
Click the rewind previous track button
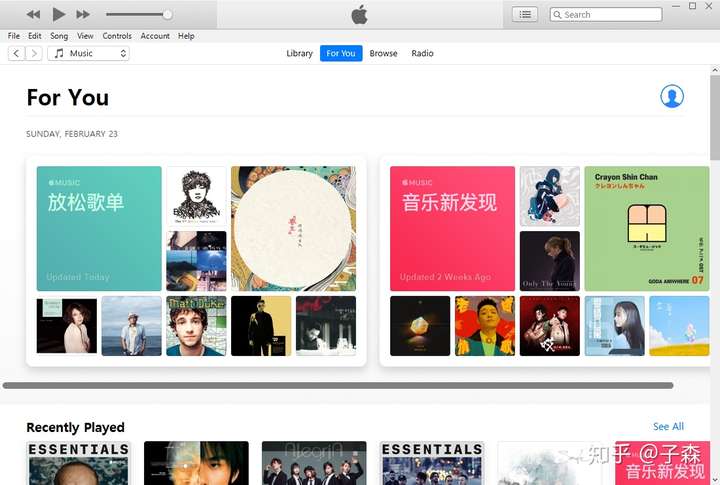(x=33, y=15)
